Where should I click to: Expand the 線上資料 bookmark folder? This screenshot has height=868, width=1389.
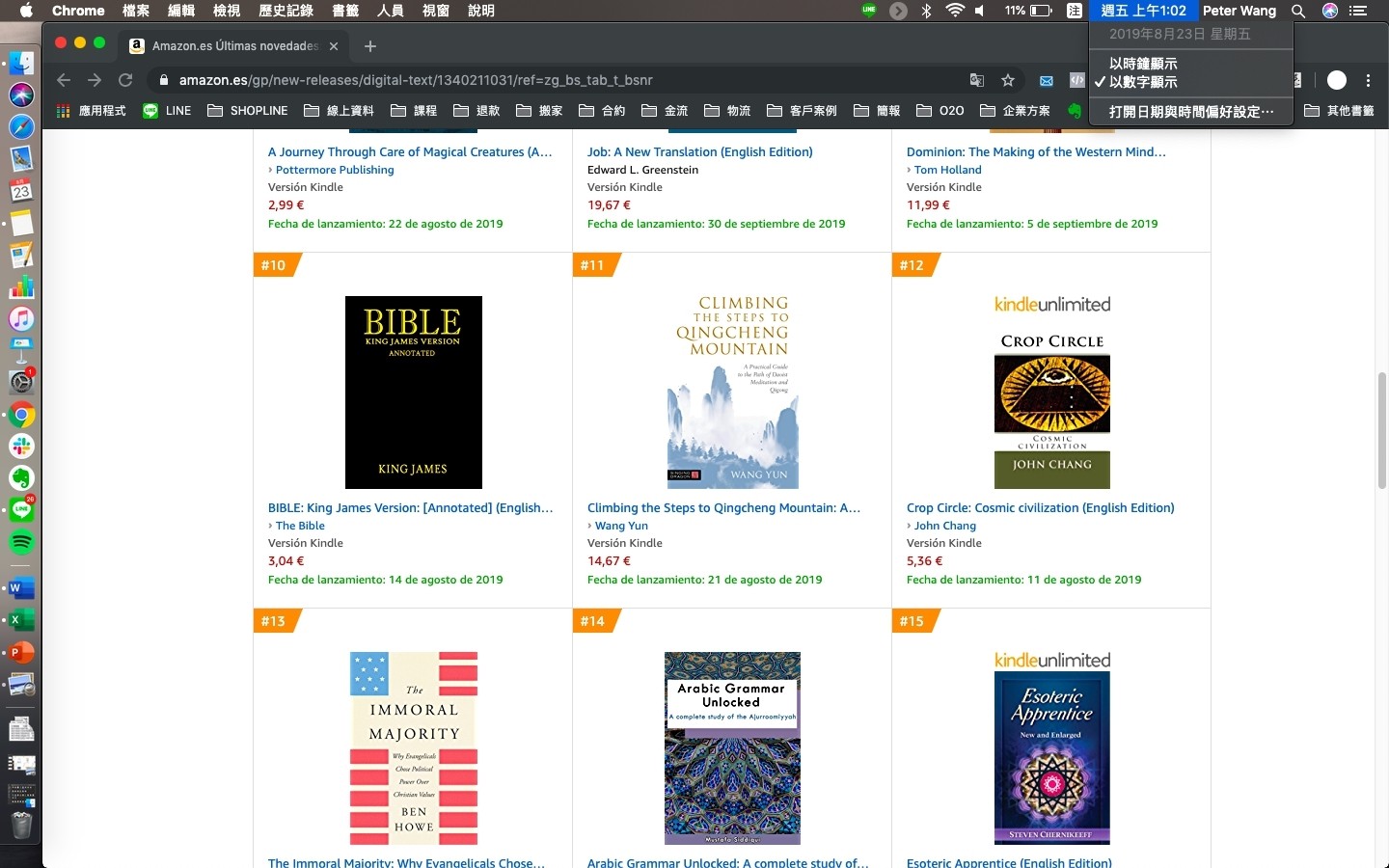pos(339,111)
